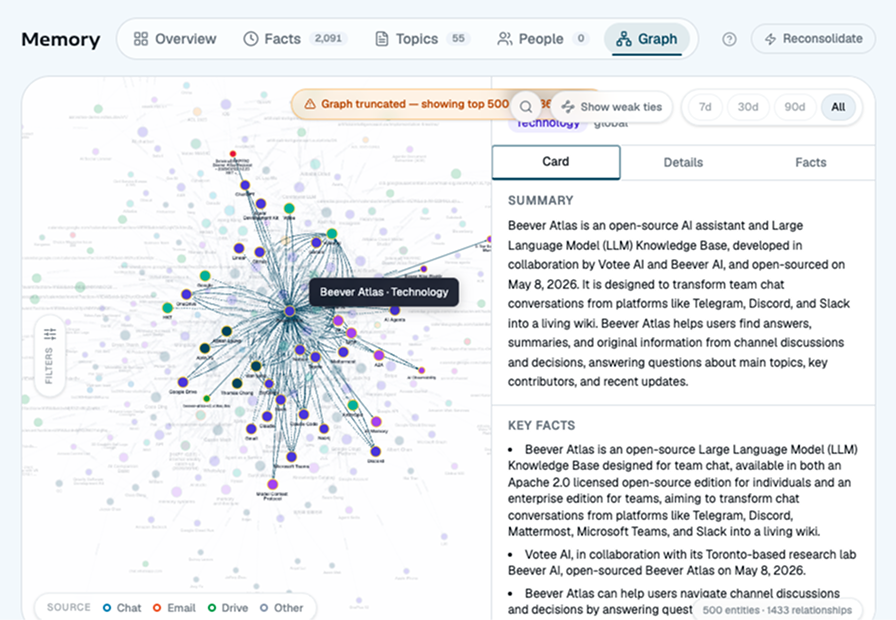Select the Linear graph node

(239, 248)
